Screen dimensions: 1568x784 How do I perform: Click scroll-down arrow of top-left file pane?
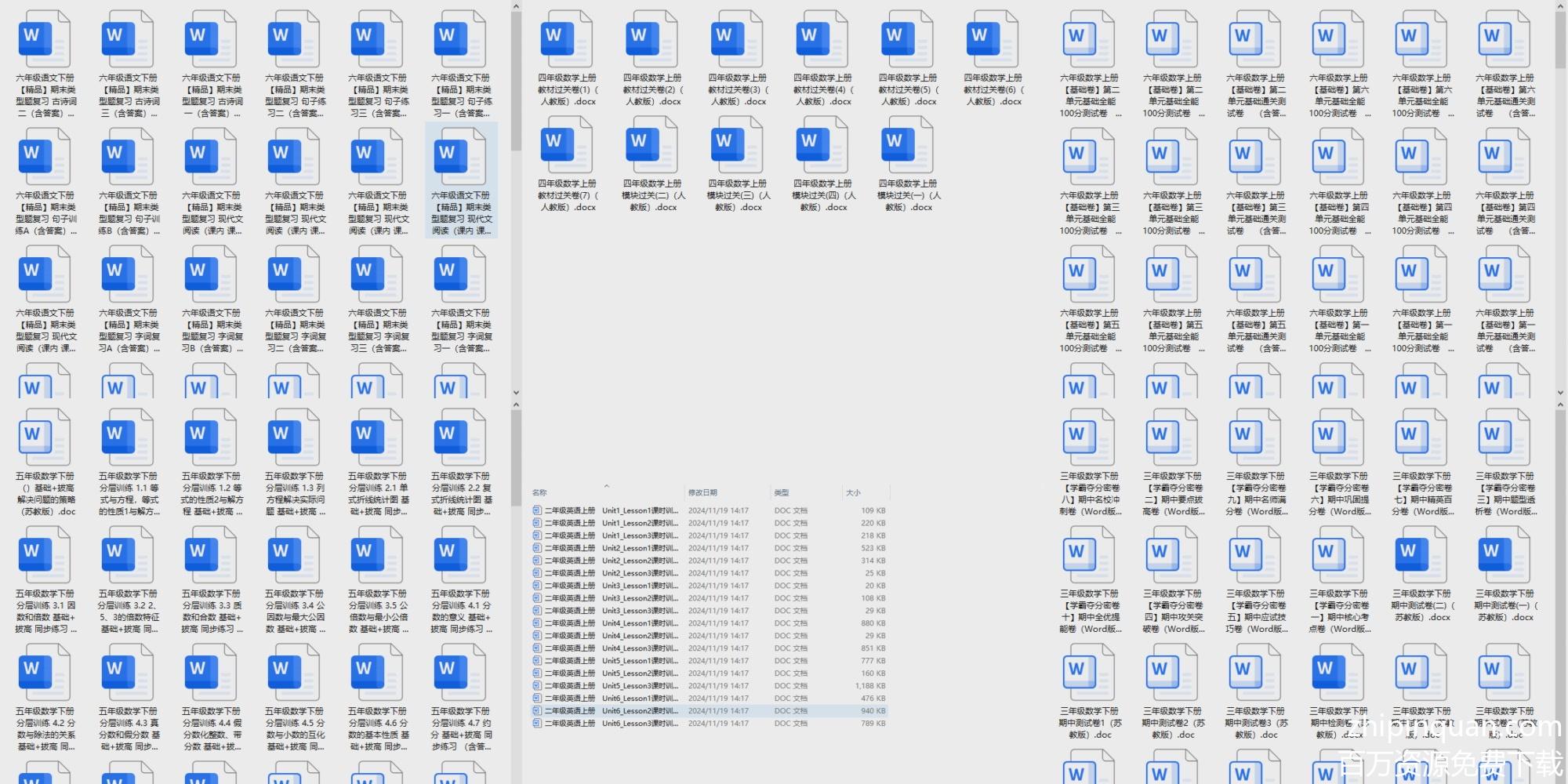(x=516, y=393)
